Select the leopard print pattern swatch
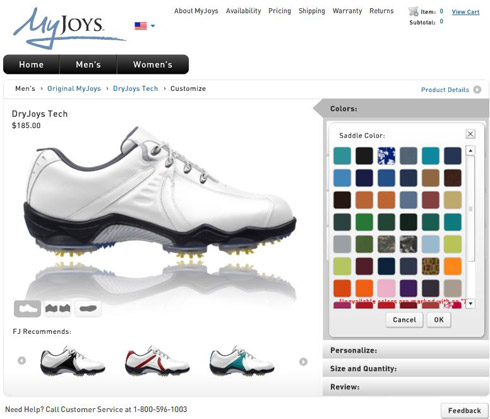Screen dimensions: 490x419 [430, 266]
